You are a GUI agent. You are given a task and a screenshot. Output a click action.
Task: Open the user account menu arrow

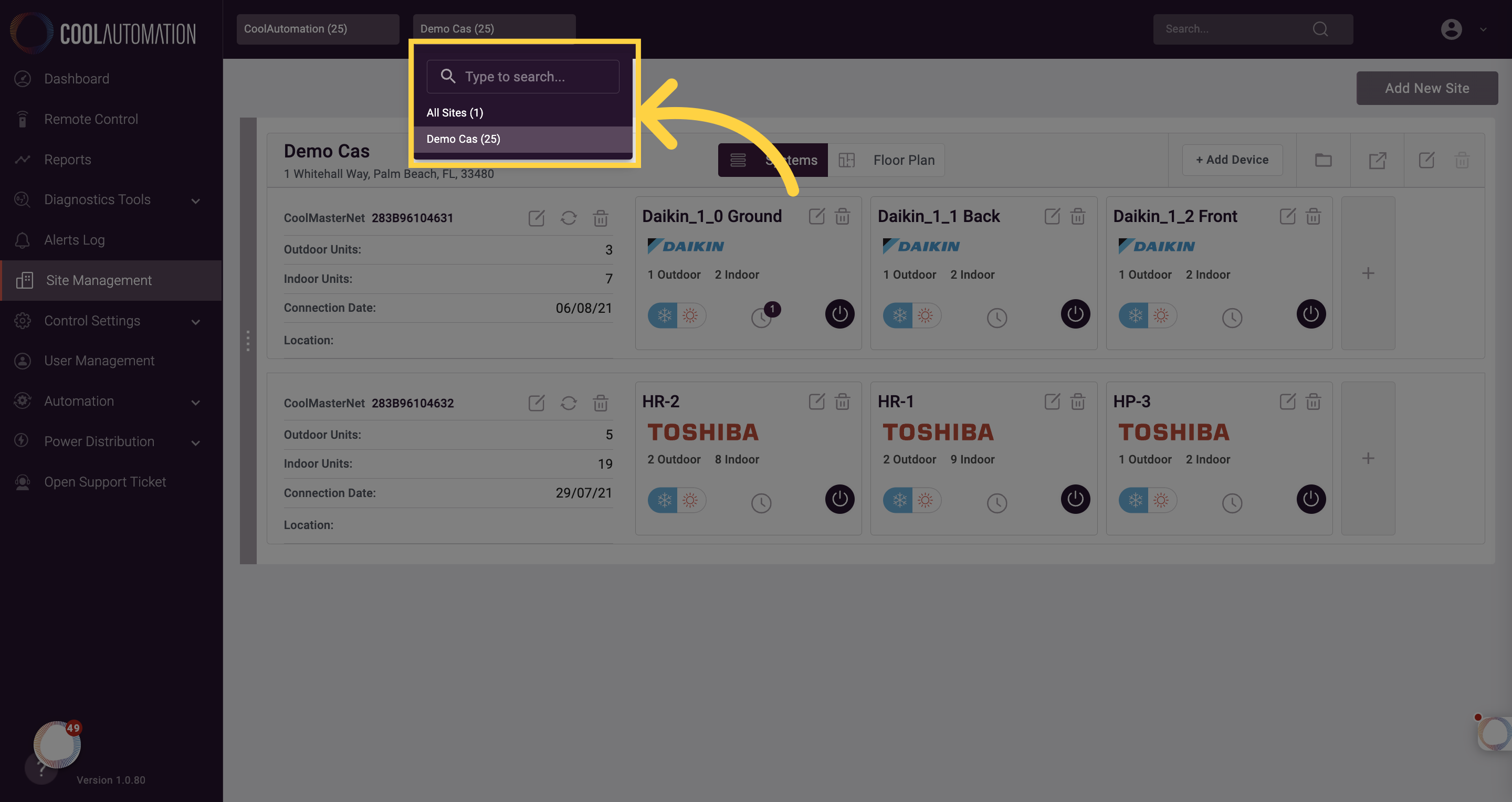click(1483, 29)
